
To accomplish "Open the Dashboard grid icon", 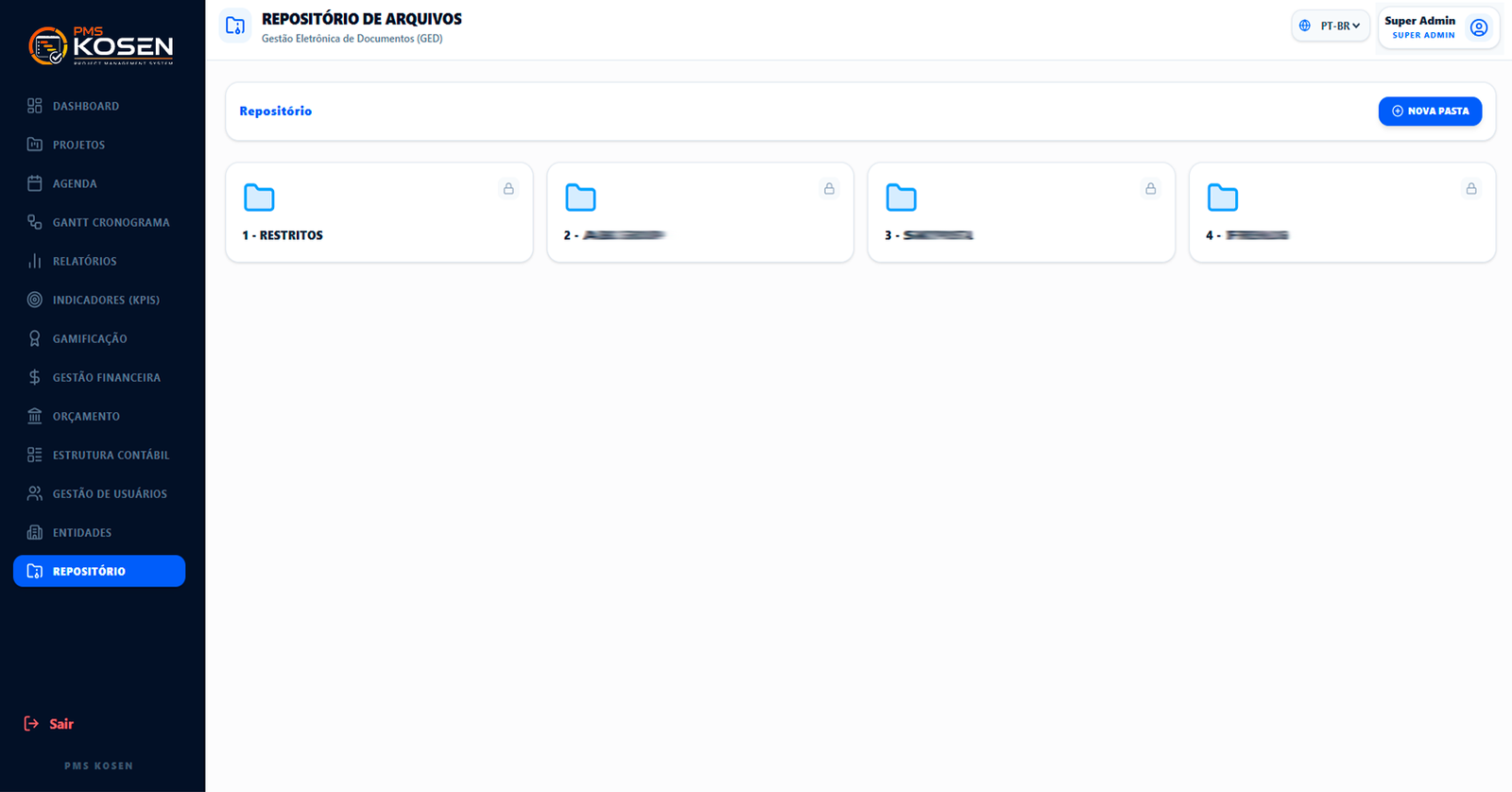I will (x=35, y=106).
